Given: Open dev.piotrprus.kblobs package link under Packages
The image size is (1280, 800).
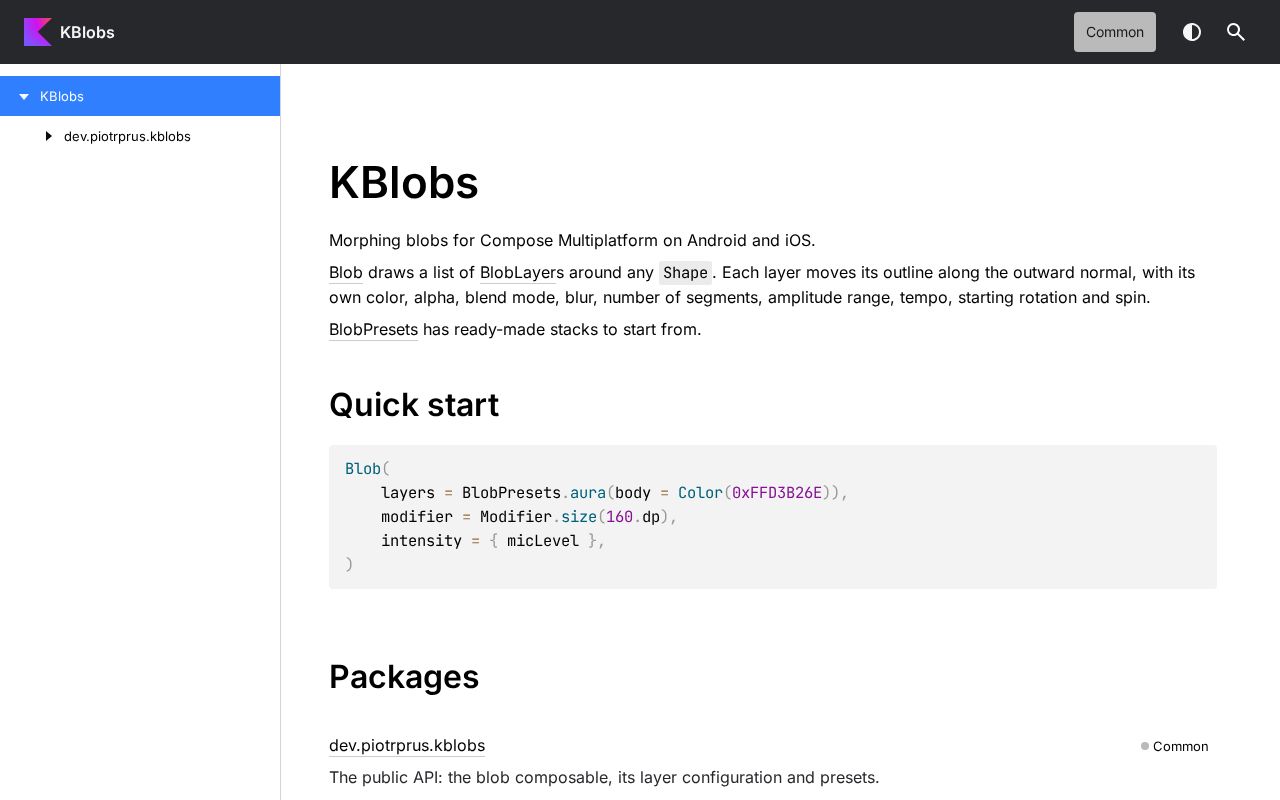Looking at the screenshot, I should click(x=407, y=745).
